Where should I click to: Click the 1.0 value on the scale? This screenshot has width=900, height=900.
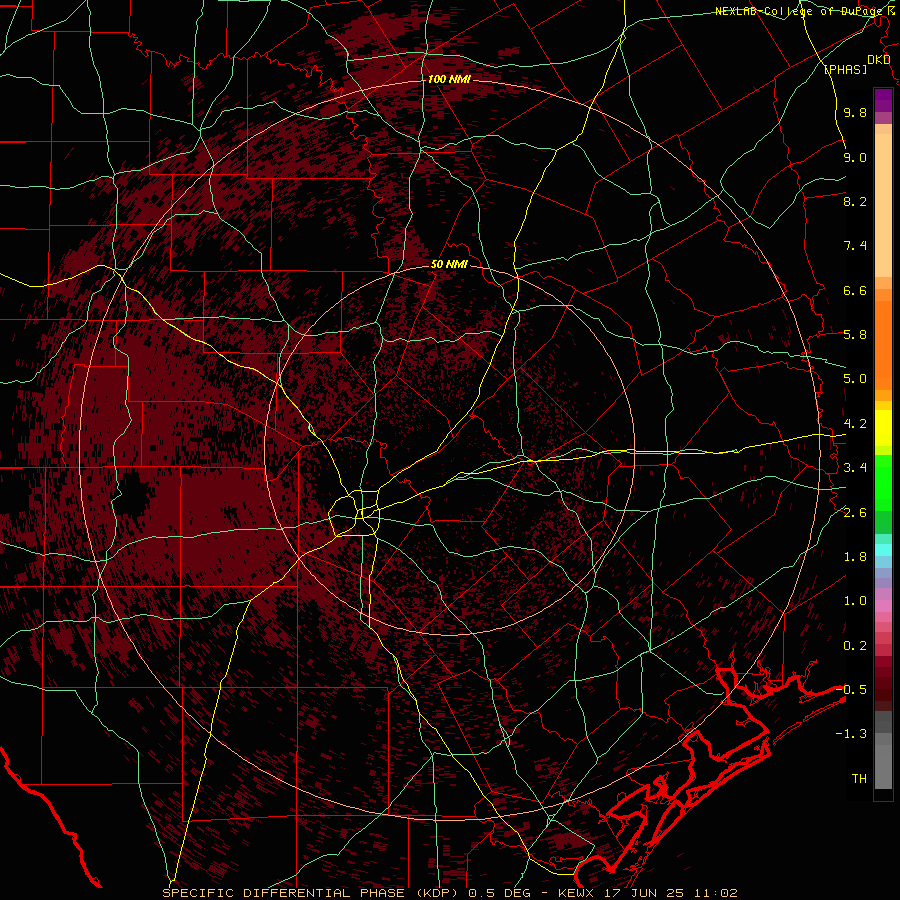[x=855, y=601]
